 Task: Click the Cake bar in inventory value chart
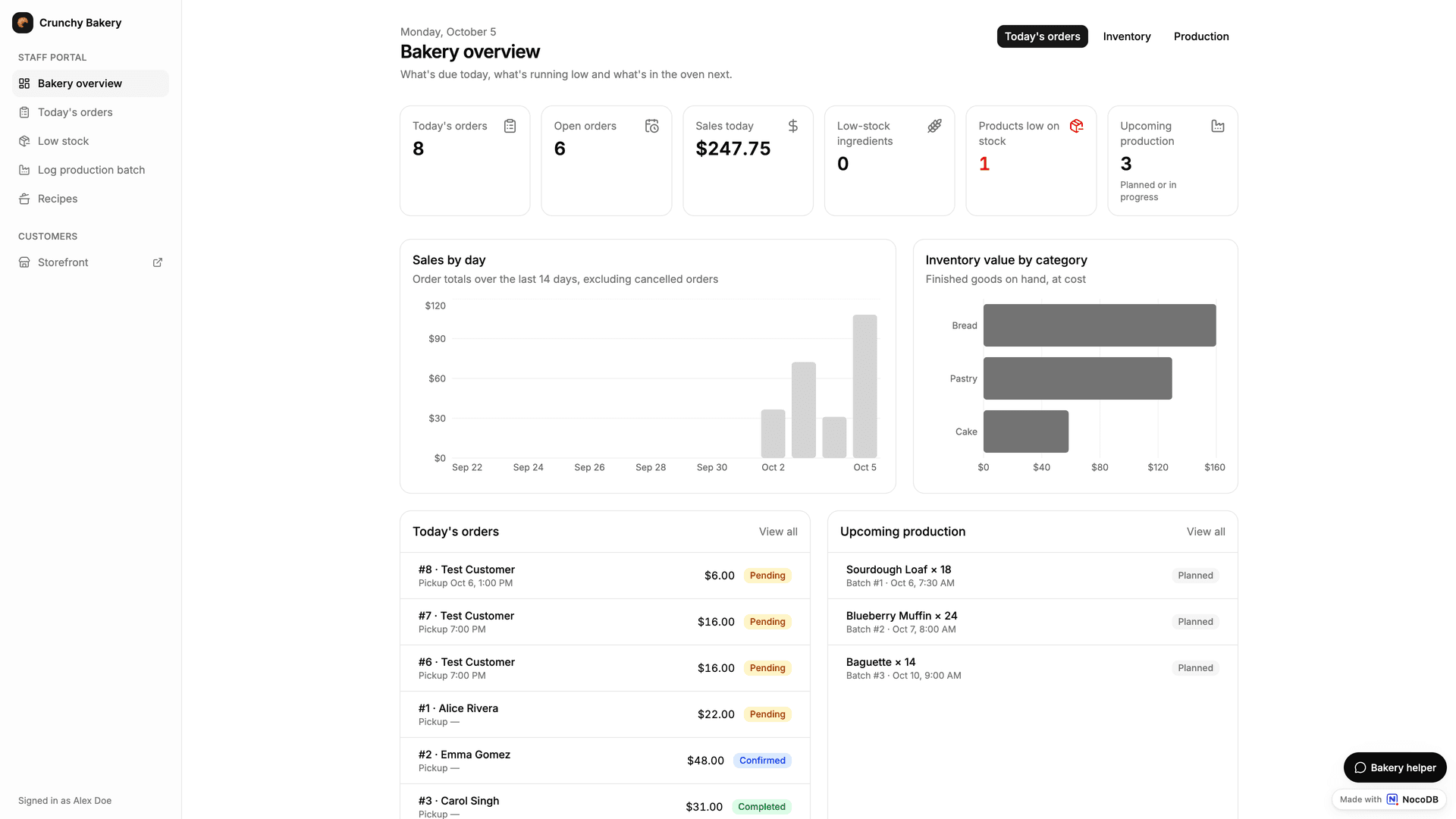coord(1026,431)
